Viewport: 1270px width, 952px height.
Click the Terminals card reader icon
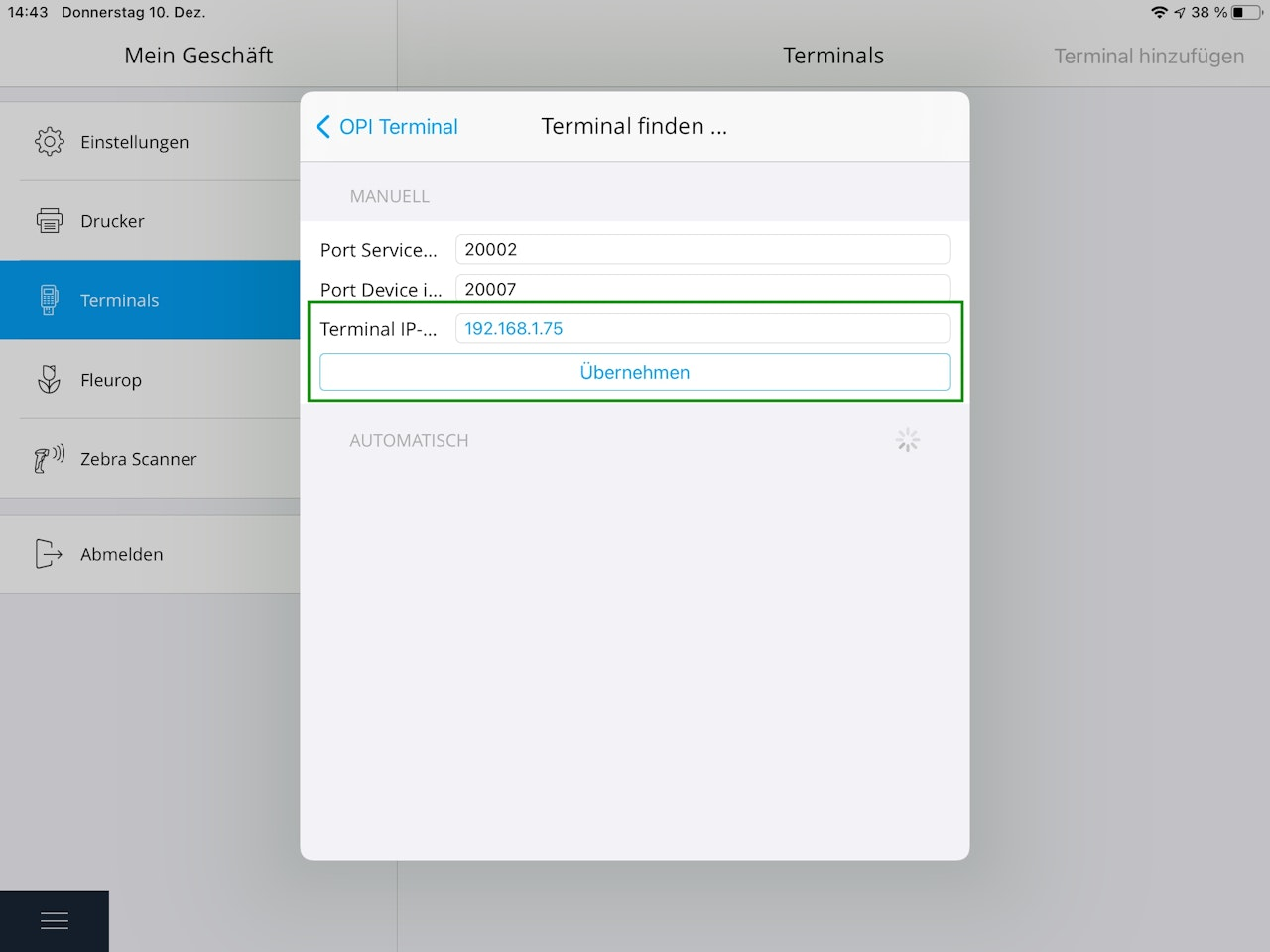click(49, 299)
